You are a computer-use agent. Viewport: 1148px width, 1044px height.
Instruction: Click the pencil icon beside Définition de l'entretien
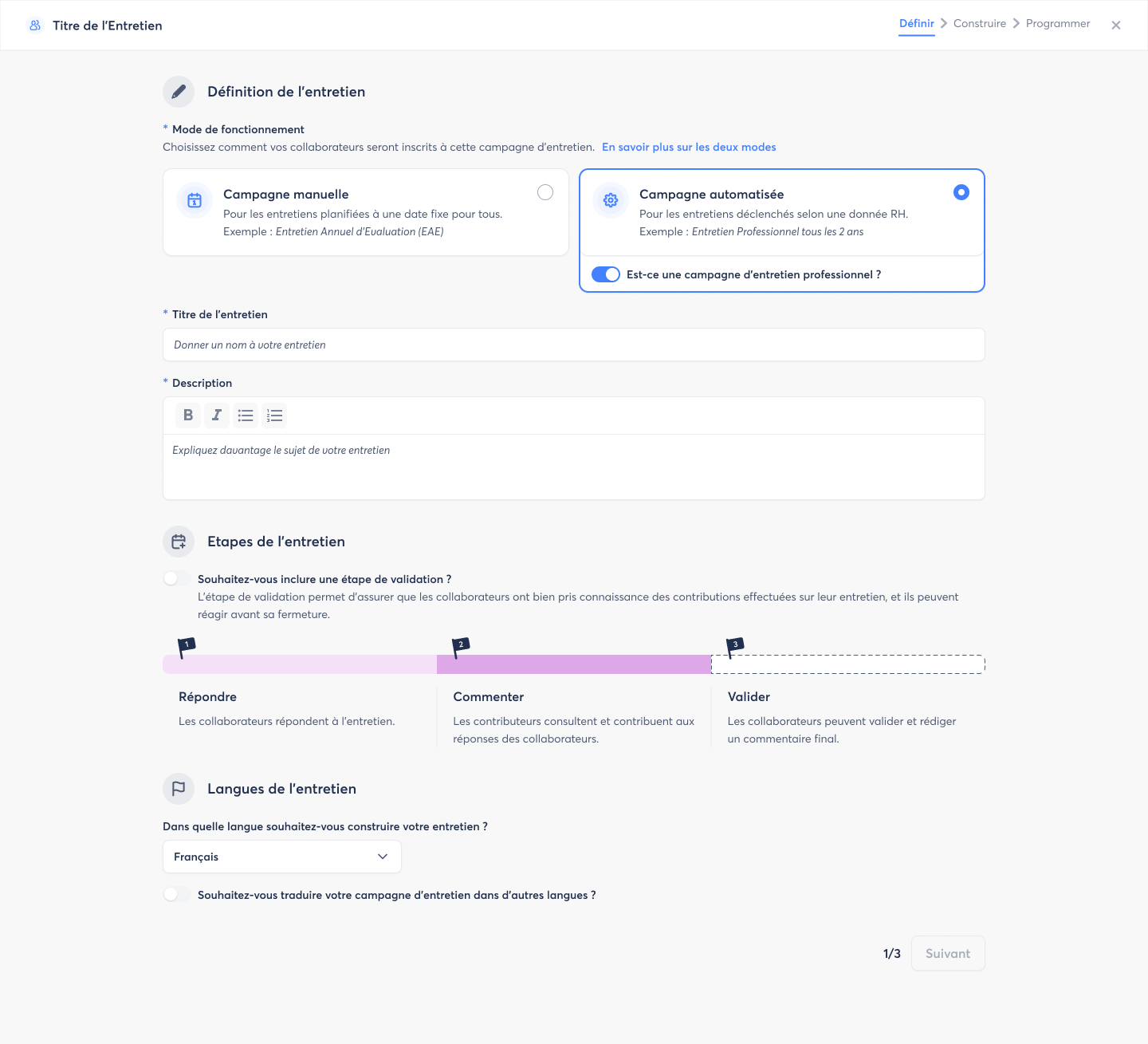179,92
